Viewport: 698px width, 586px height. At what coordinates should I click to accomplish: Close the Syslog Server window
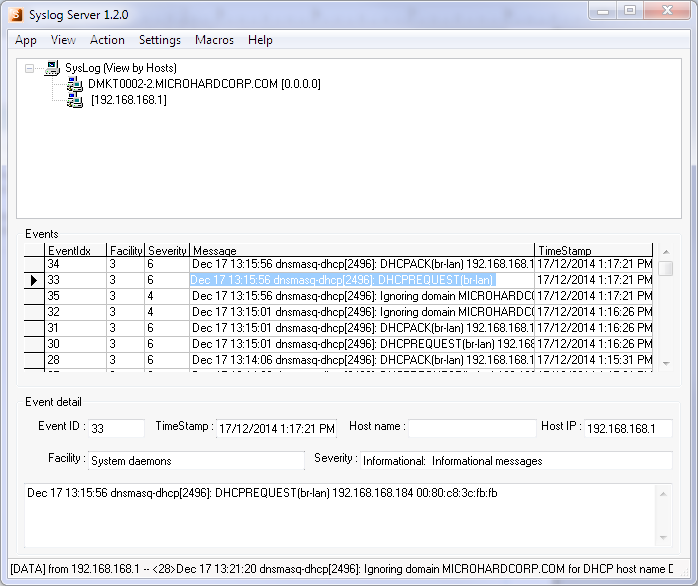[x=667, y=11]
